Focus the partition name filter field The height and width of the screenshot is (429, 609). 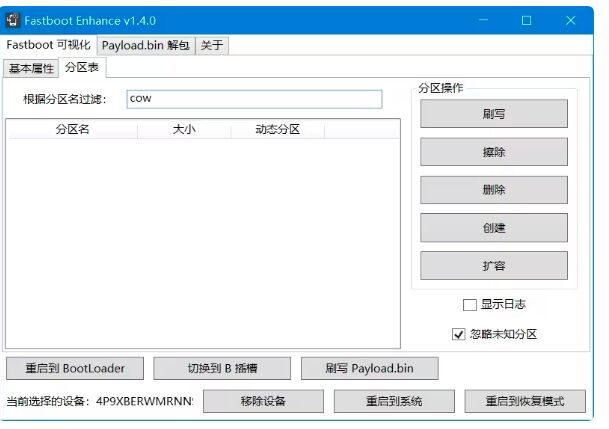pyautogui.click(x=254, y=99)
